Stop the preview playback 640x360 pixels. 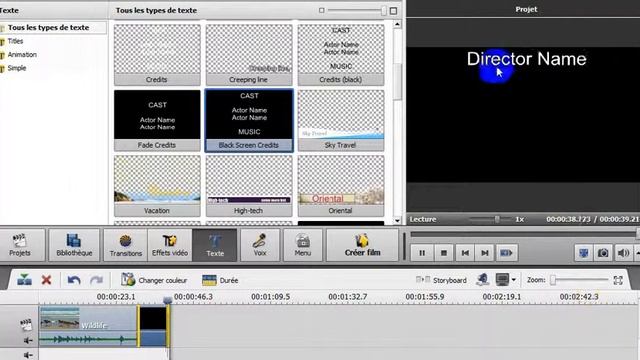tap(444, 253)
